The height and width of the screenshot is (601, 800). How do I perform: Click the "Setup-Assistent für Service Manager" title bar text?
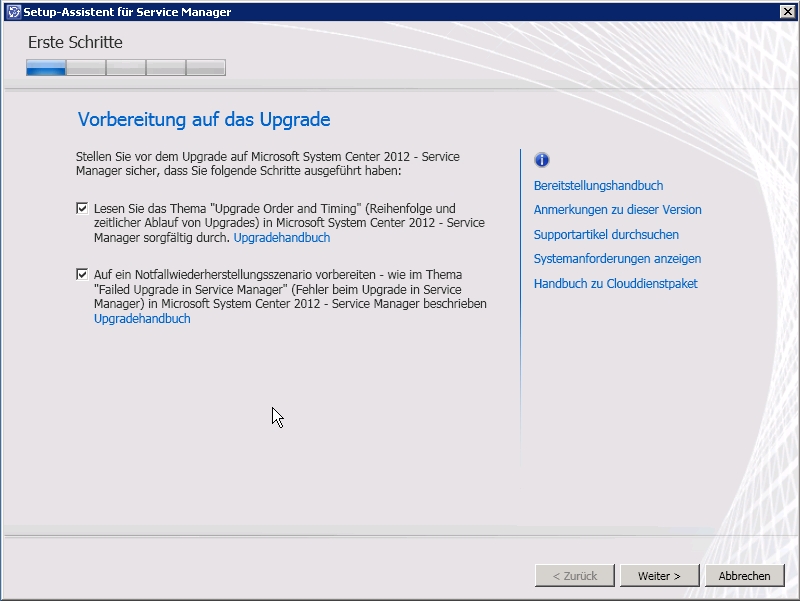tap(127, 12)
